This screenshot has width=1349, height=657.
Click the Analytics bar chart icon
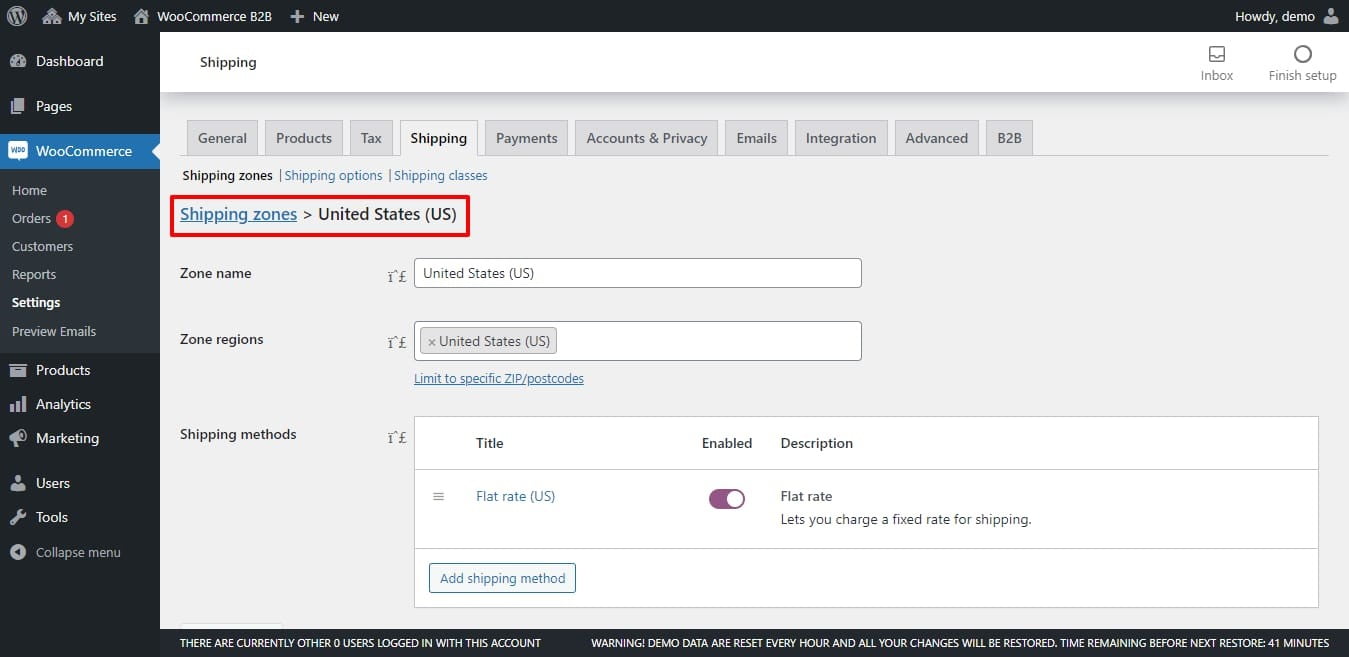tap(18, 404)
